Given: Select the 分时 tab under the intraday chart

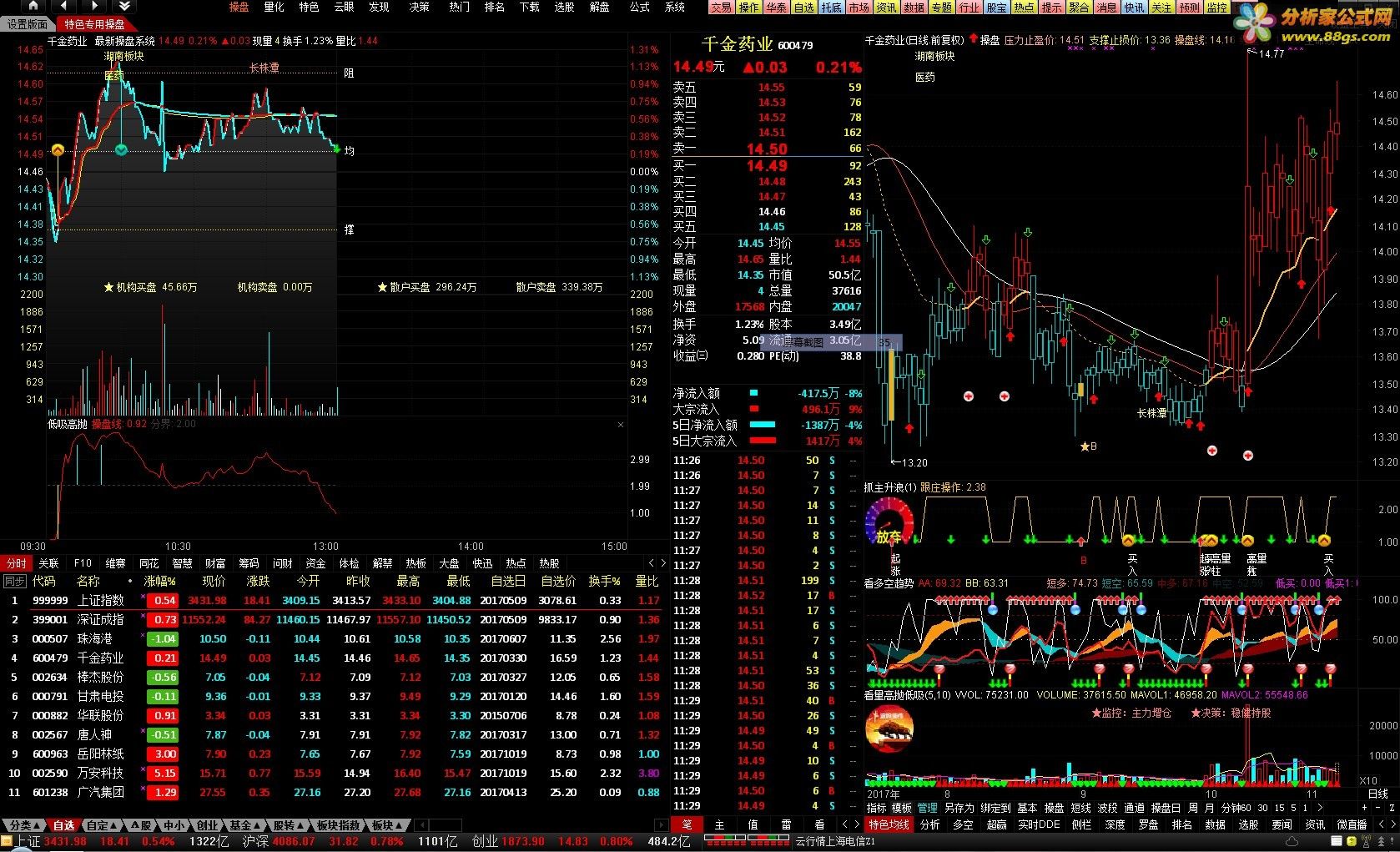Looking at the screenshot, I should [x=16, y=563].
